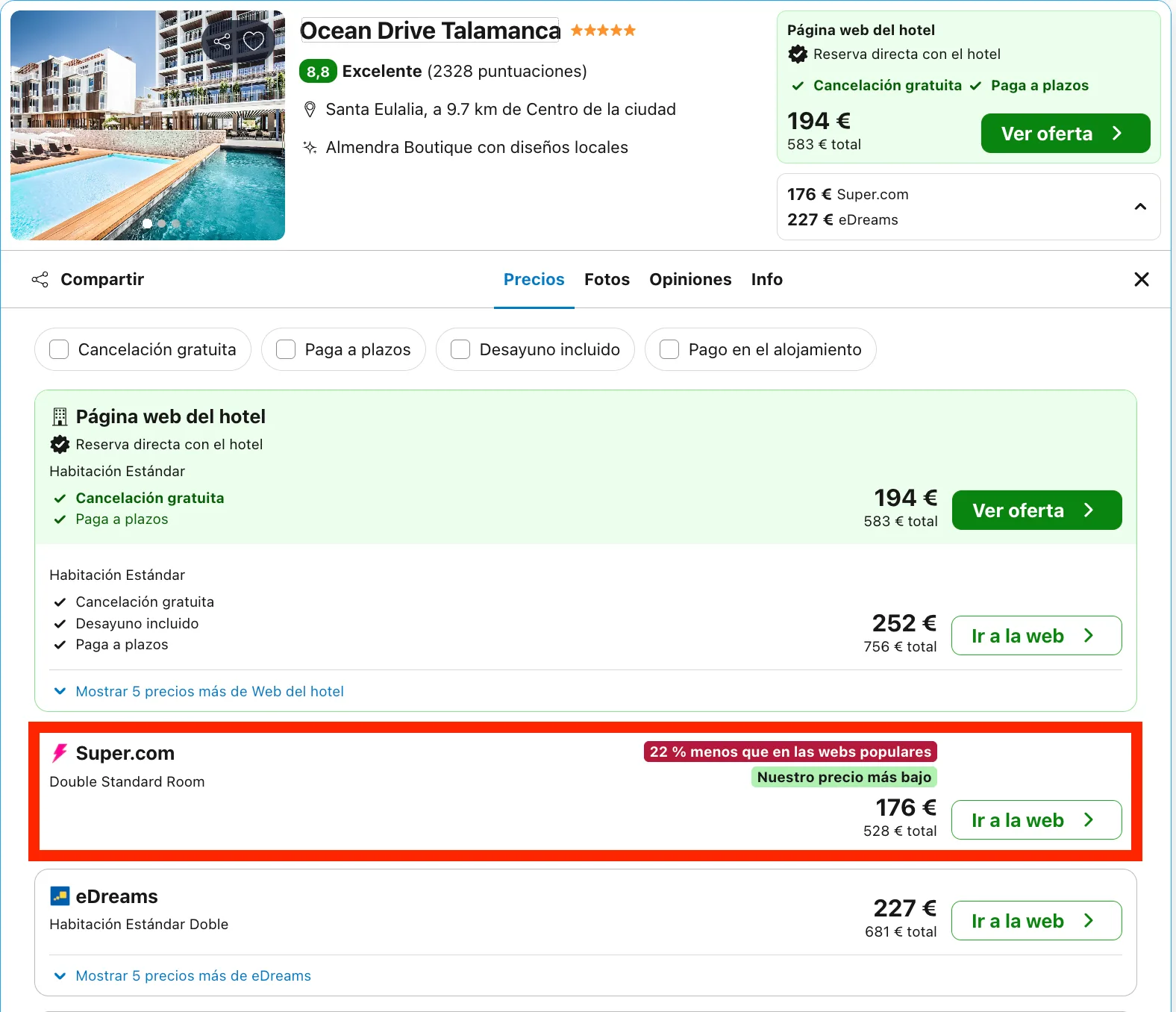The image size is (1176, 1012).
Task: Click Ver oferta in the top hotel website card
Action: tap(1066, 134)
